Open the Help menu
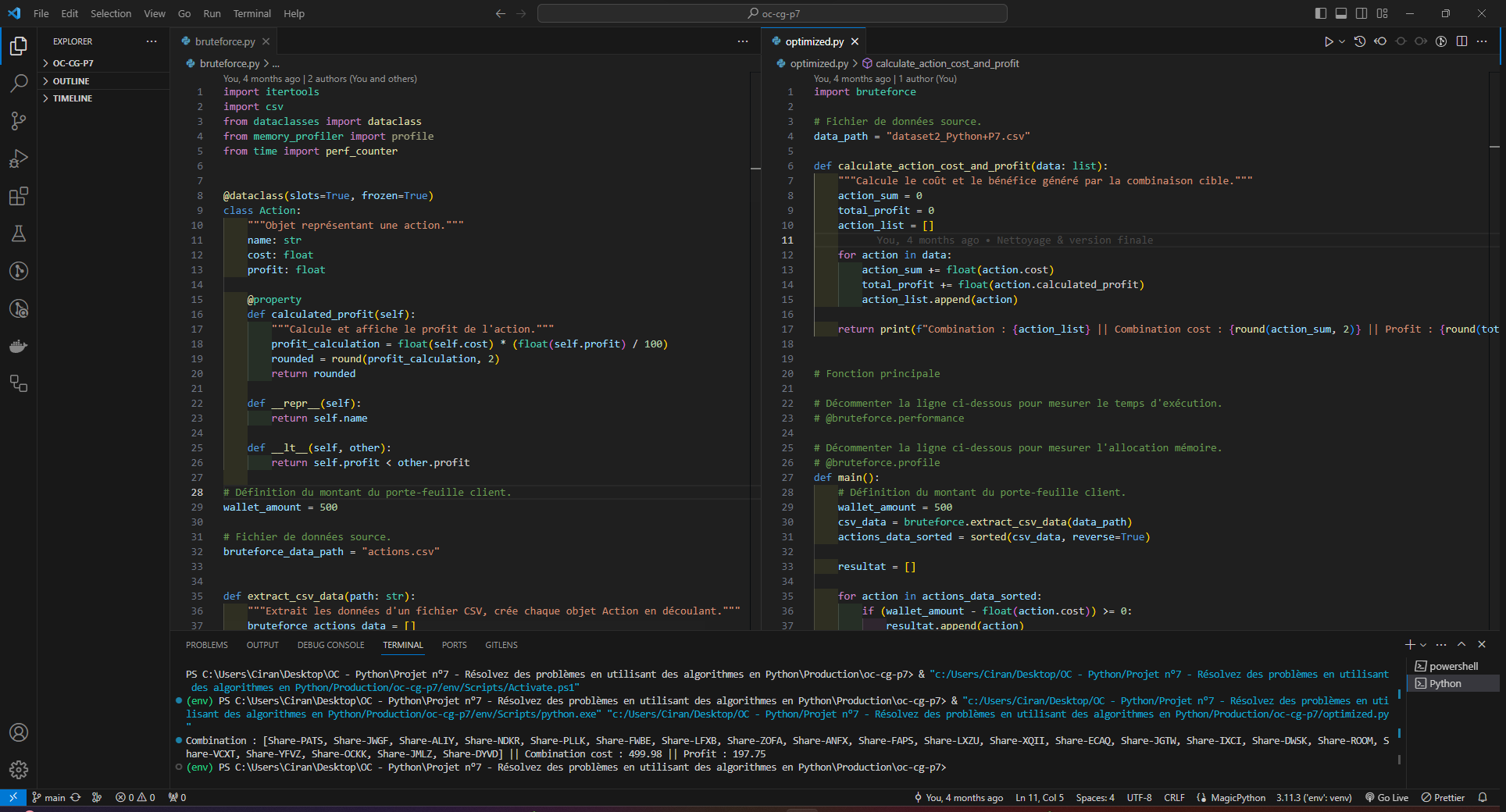This screenshot has width=1506, height=812. (x=294, y=13)
